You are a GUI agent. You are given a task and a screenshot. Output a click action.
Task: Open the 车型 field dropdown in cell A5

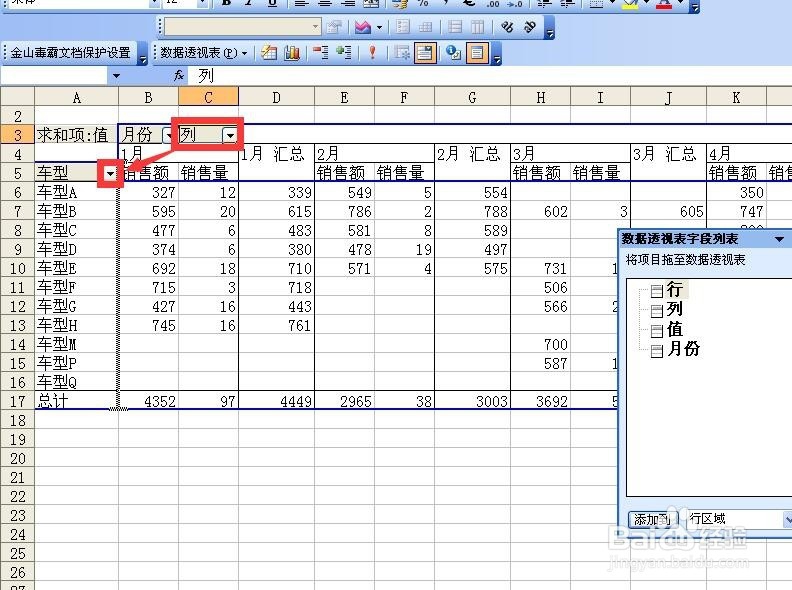click(110, 174)
